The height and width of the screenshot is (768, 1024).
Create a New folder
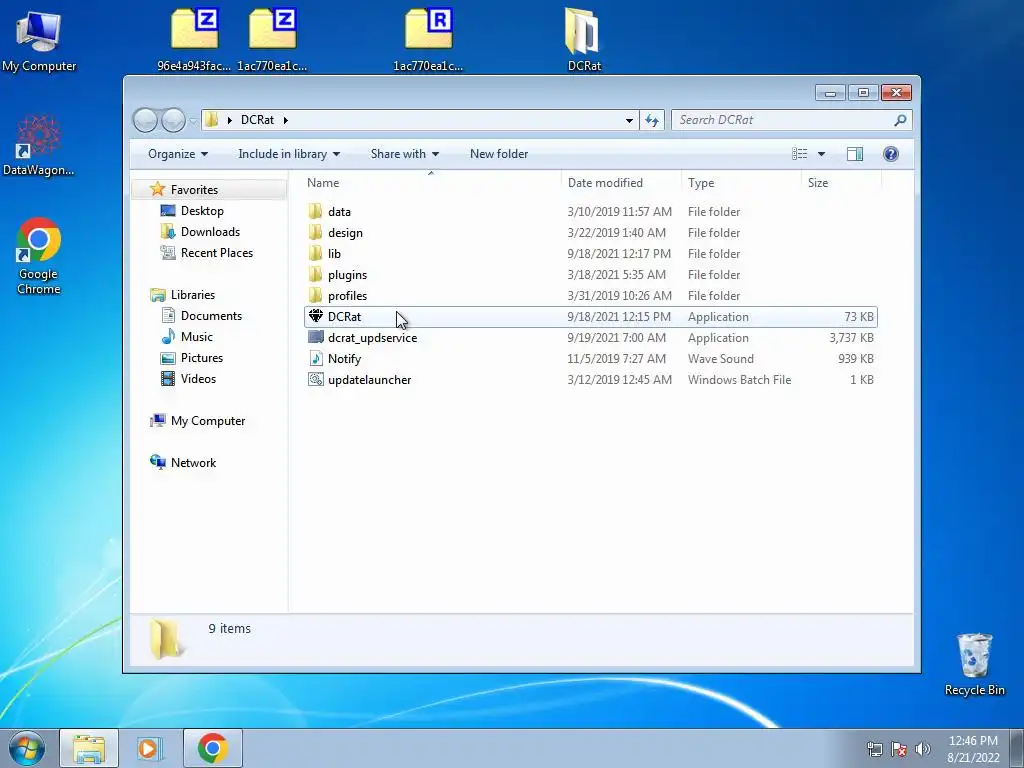(499, 154)
